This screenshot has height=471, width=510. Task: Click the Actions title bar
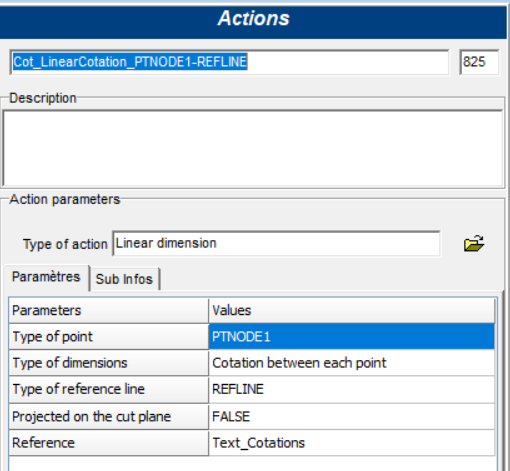(x=253, y=18)
